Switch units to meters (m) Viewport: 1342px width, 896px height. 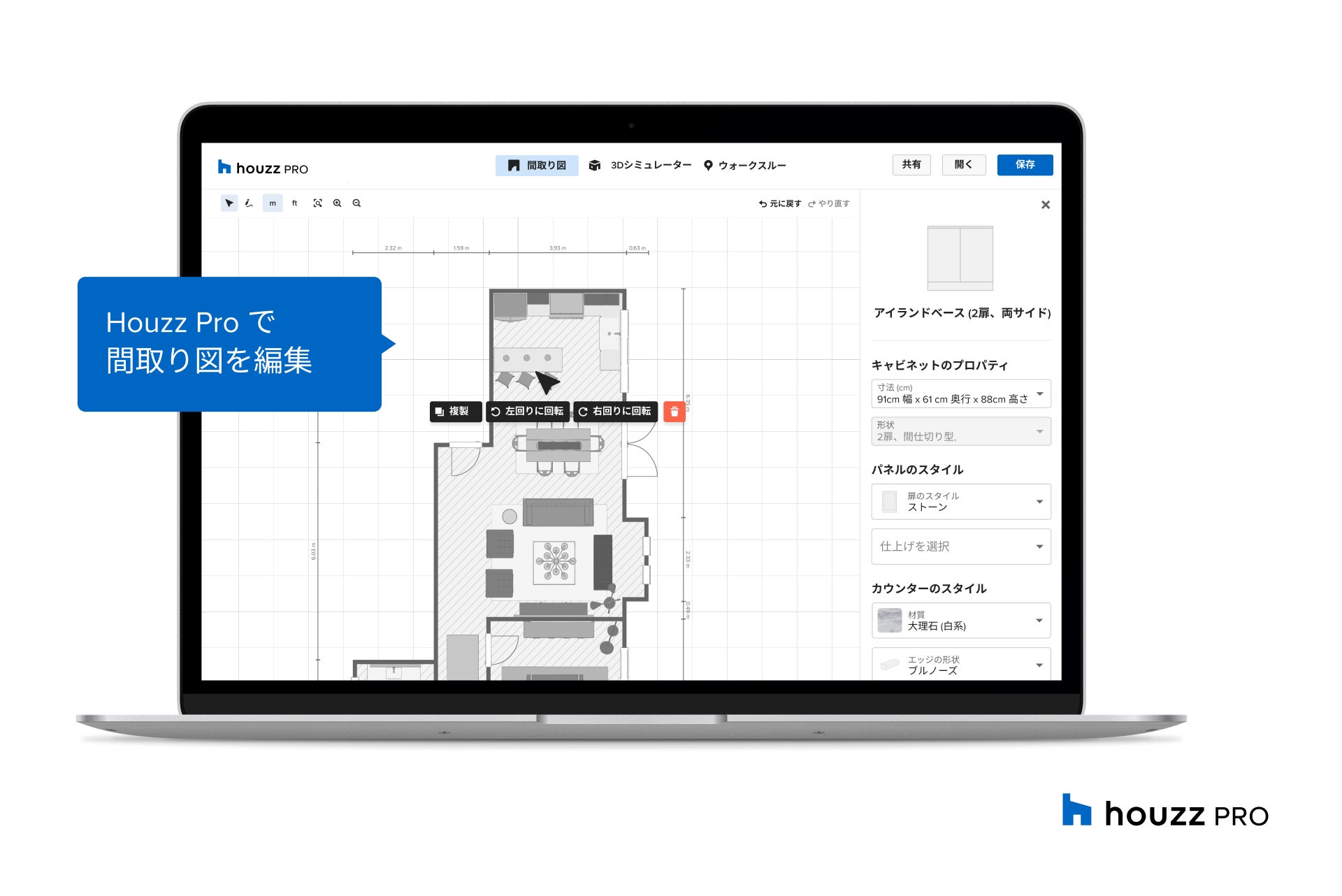273,203
